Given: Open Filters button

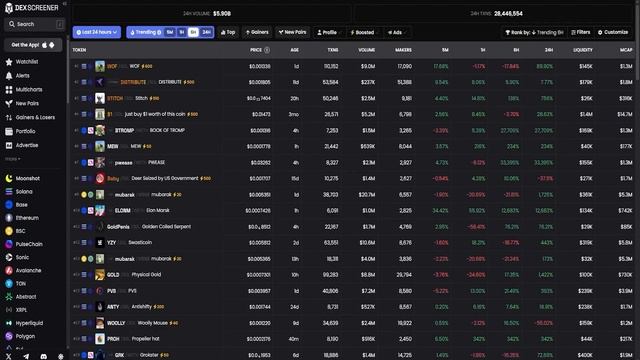Looking at the screenshot, I should pyautogui.click(x=581, y=32).
